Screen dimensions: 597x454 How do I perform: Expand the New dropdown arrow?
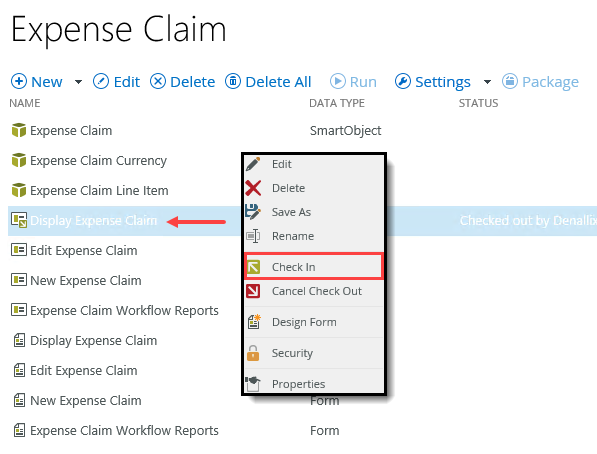pos(78,82)
